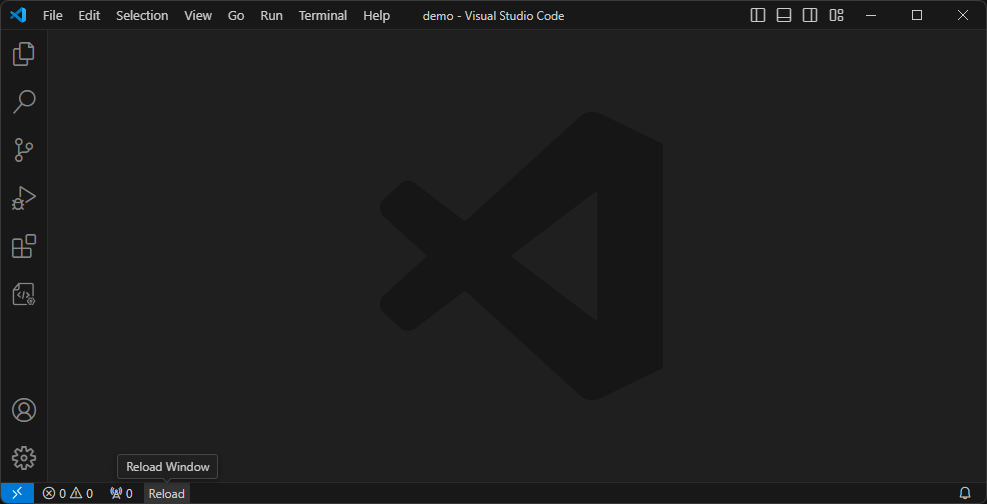Toggle Panel layout button
This screenshot has width=987, height=504.
pos(784,15)
